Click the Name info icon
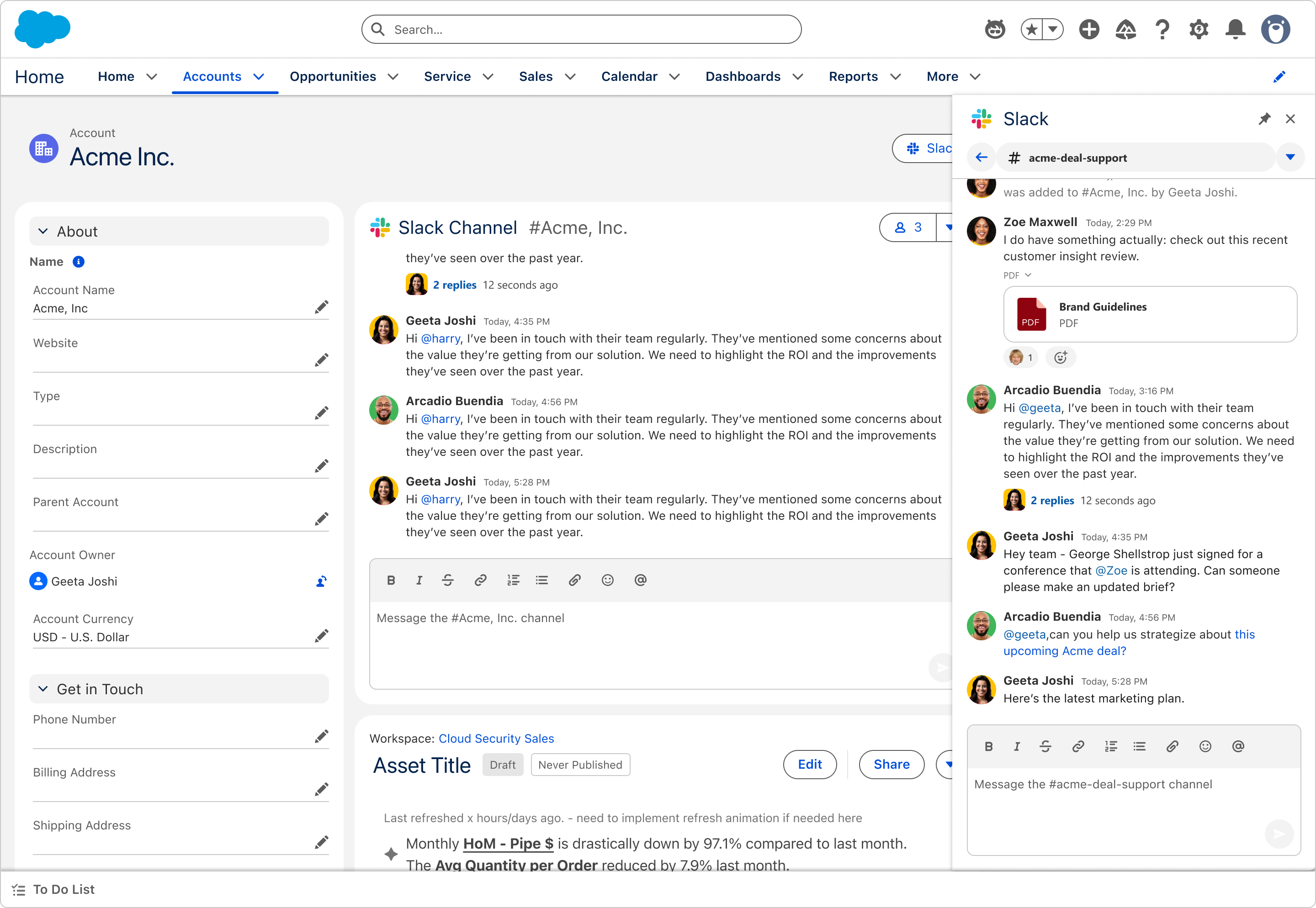Viewport: 1316px width, 908px height. [79, 262]
